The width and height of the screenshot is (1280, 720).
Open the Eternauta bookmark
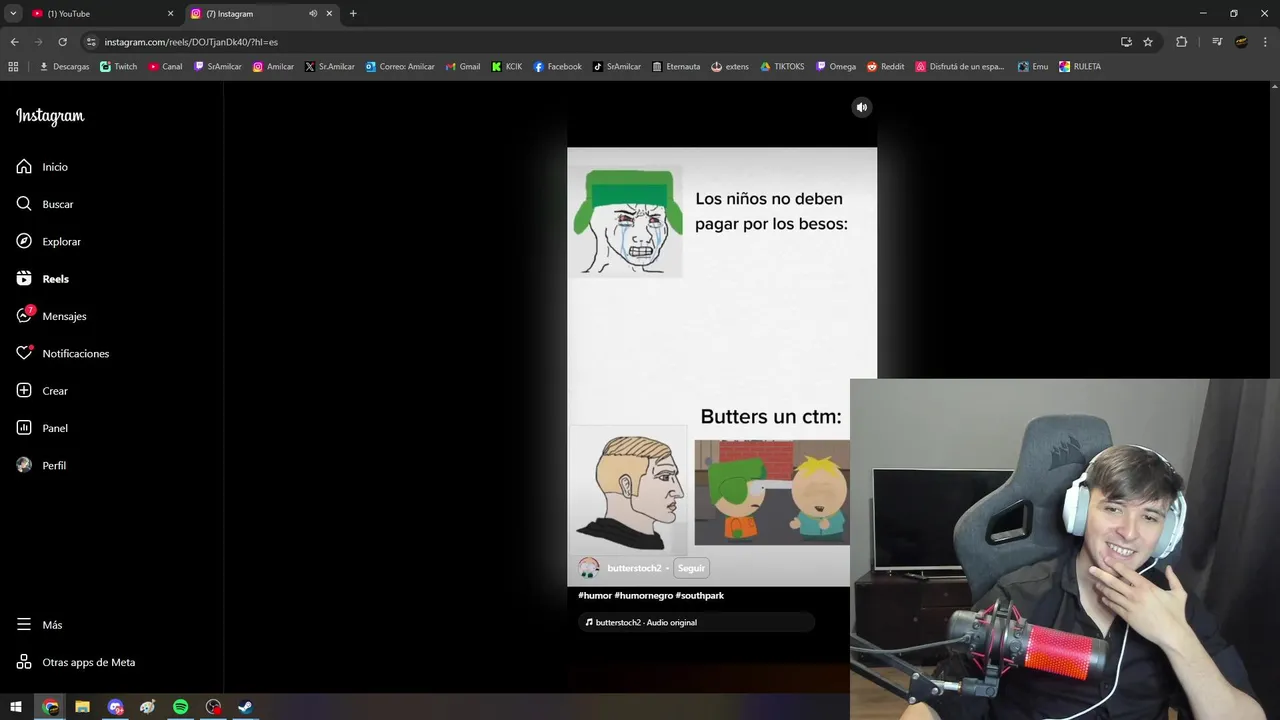(676, 67)
